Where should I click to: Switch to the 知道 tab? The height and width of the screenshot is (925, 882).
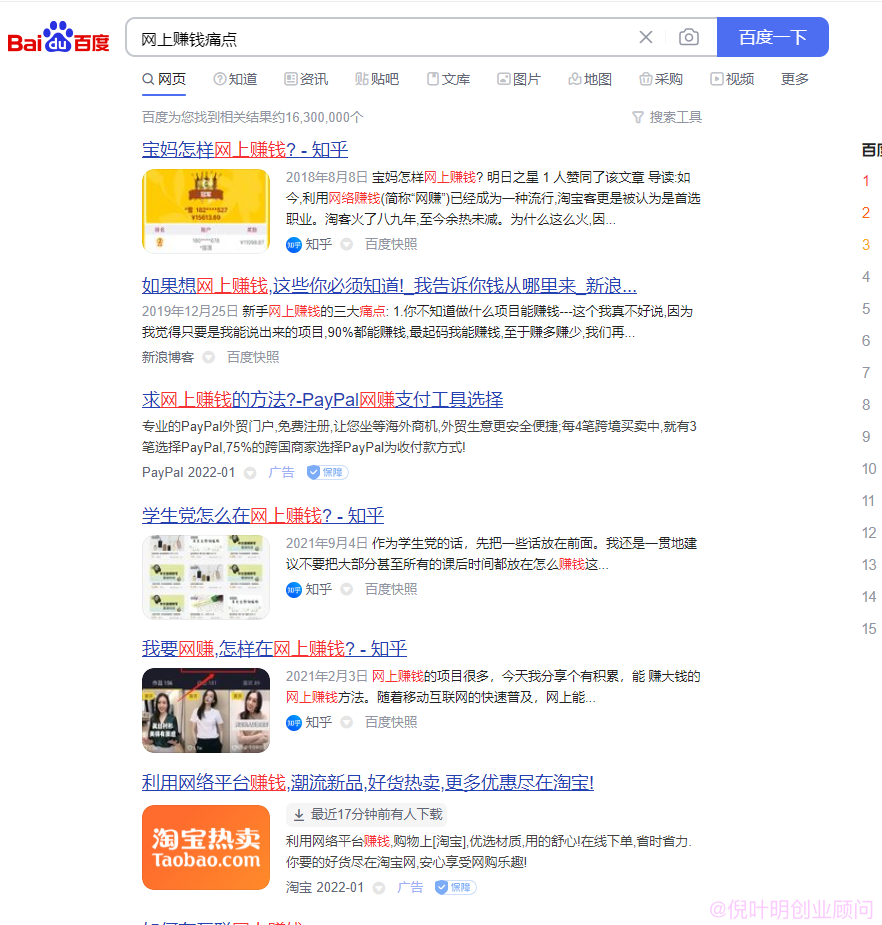pyautogui.click(x=235, y=79)
